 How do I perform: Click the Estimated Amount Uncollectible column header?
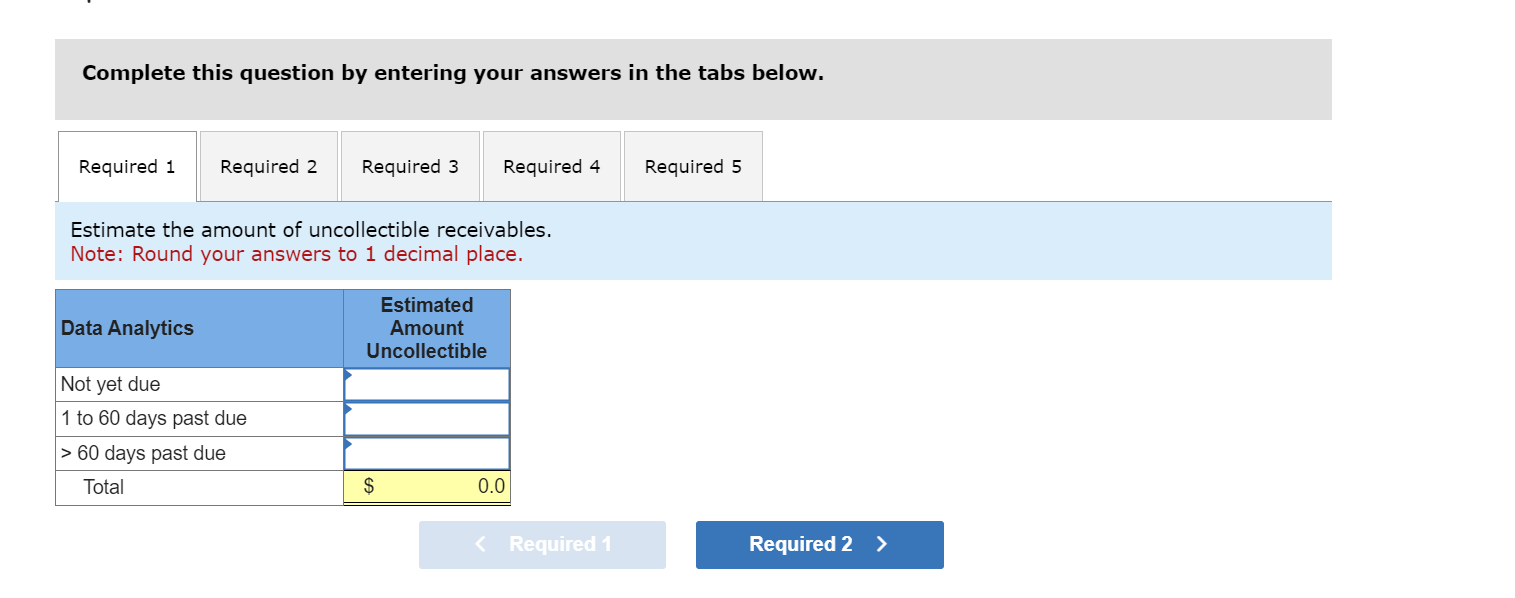pos(427,327)
